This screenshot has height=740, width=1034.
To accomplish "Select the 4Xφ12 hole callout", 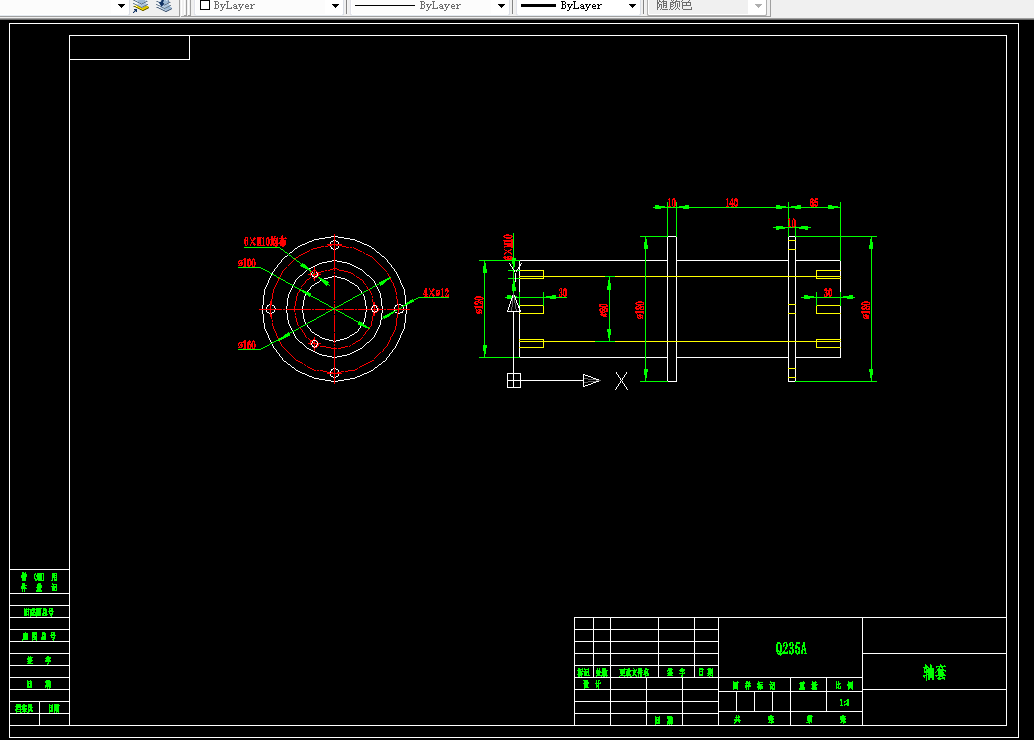I will tap(436, 292).
